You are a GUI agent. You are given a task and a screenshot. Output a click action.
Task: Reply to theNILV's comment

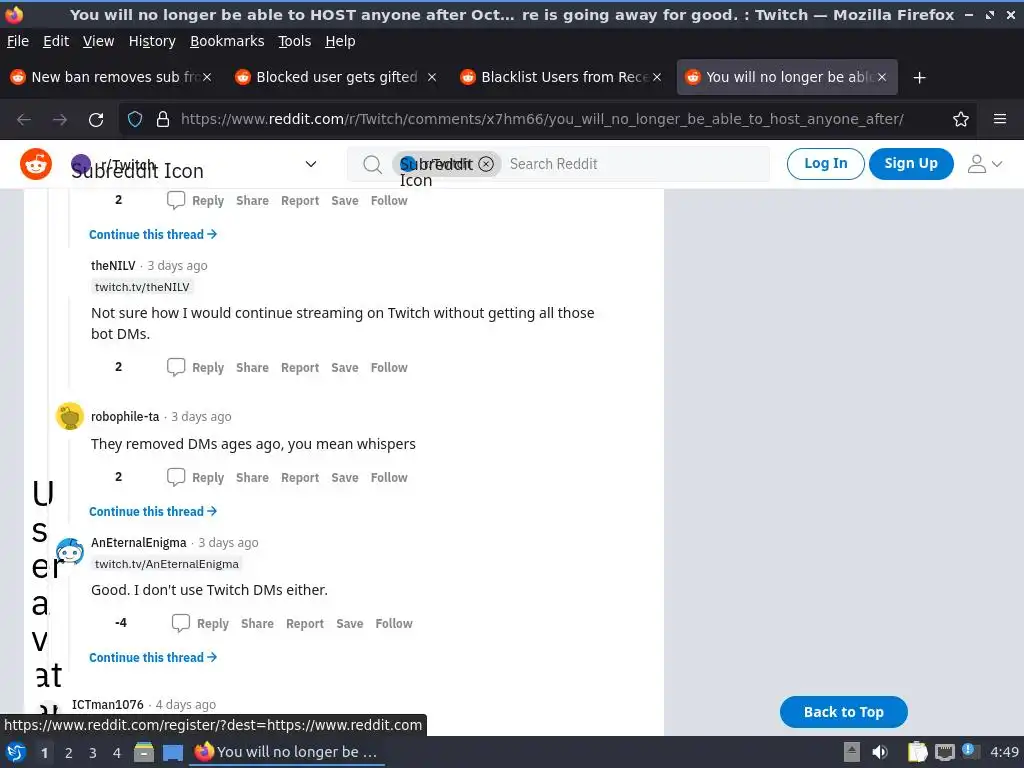[x=208, y=368]
